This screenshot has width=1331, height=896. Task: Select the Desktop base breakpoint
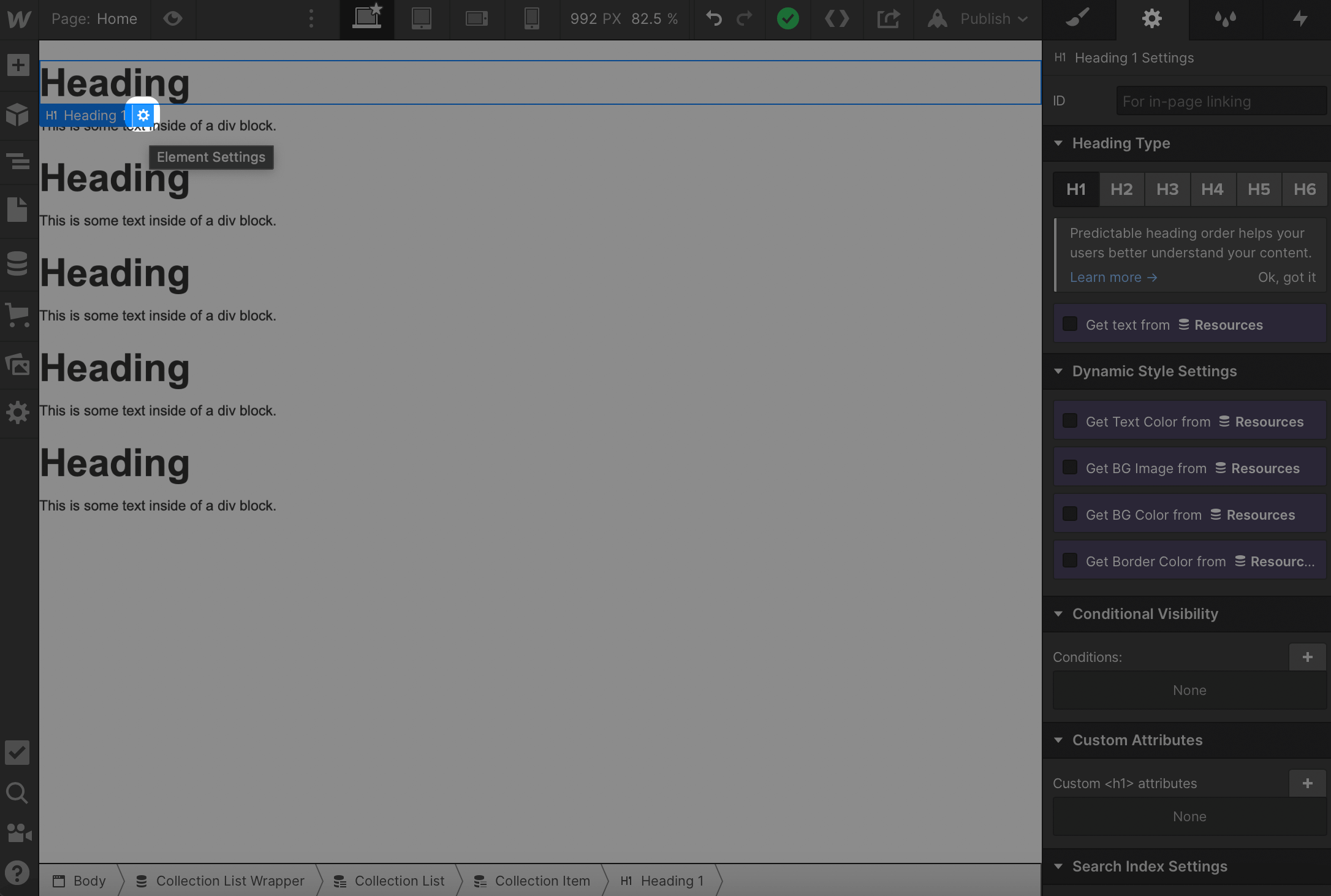[368, 19]
